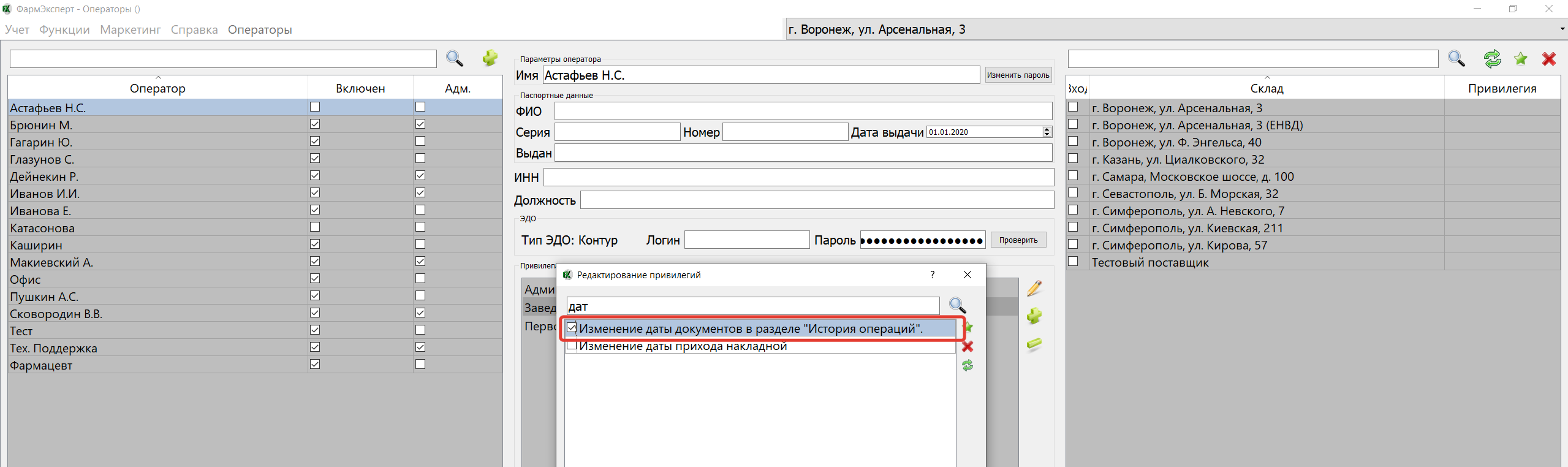Viewport: 1568px width, 467px height.
Task: Click the magnifier icon in the privileges dialog
Action: (957, 305)
